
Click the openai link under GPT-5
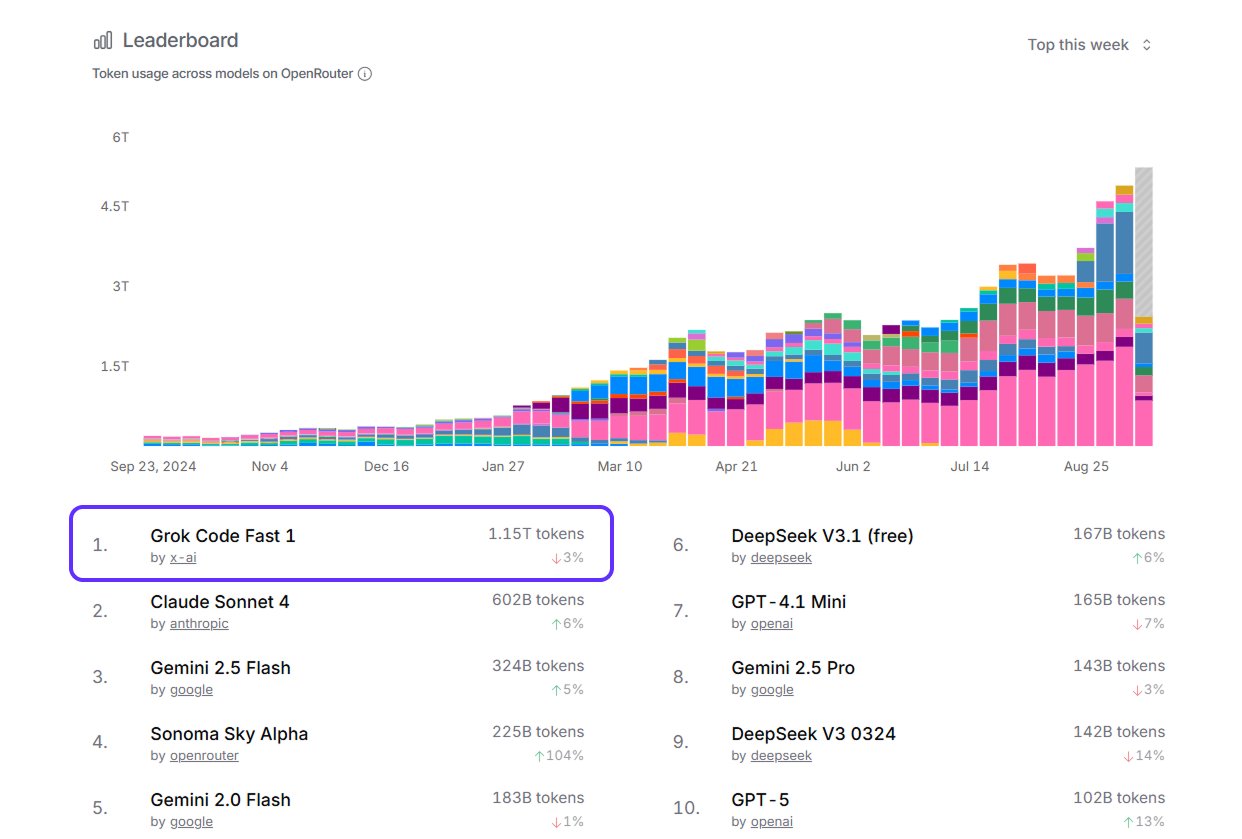click(772, 821)
